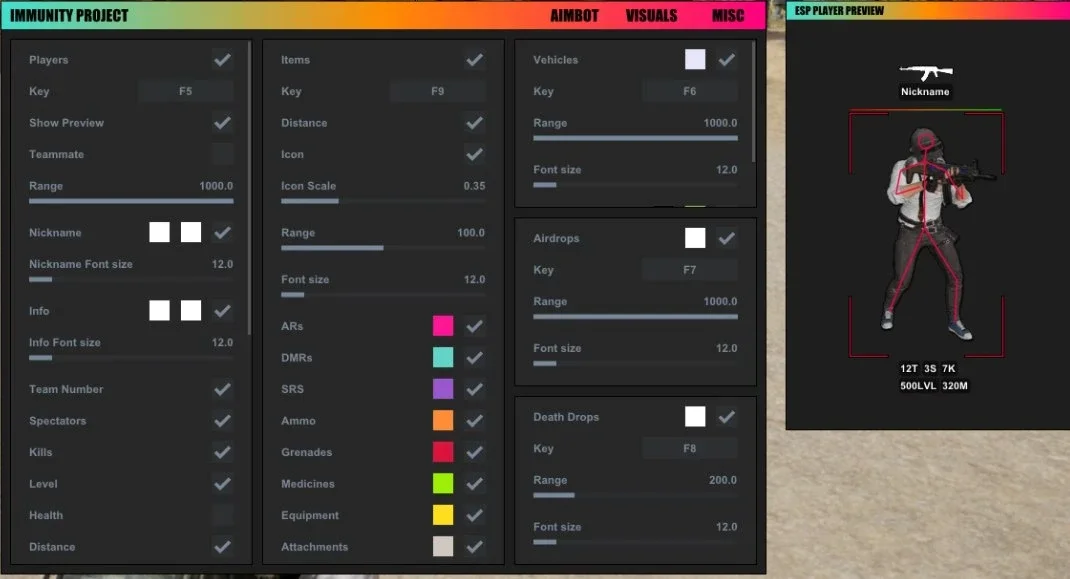
Task: Open the red Grenades color swatch
Action: (443, 452)
